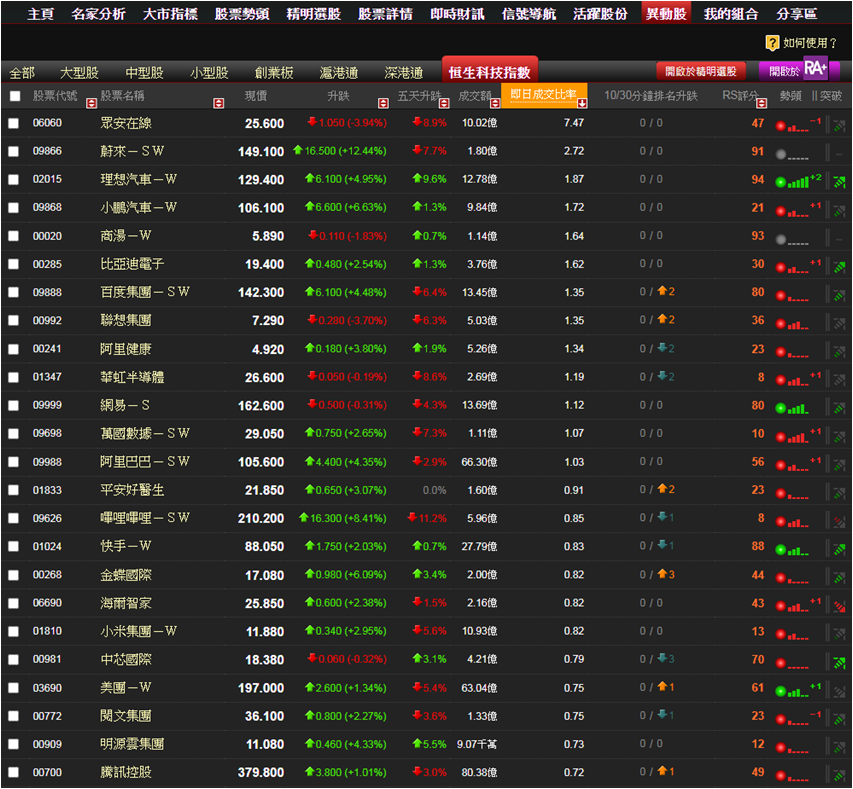The width and height of the screenshot is (853, 789).
Task: Open the 大市指標 menu
Action: click(170, 14)
